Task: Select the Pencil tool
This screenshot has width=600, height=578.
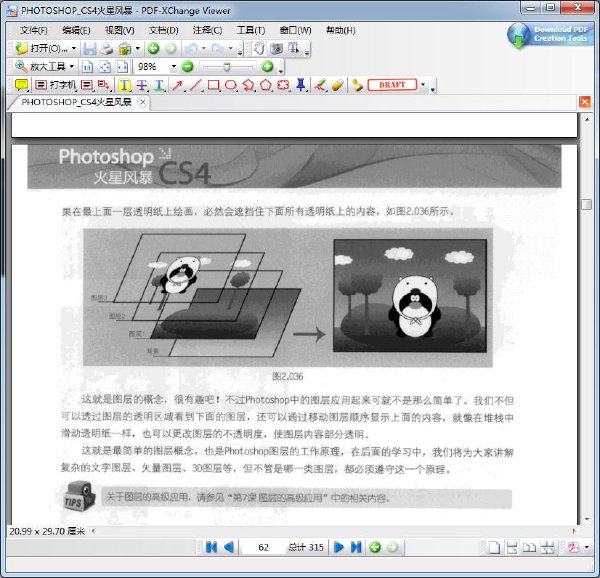Action: click(320, 85)
